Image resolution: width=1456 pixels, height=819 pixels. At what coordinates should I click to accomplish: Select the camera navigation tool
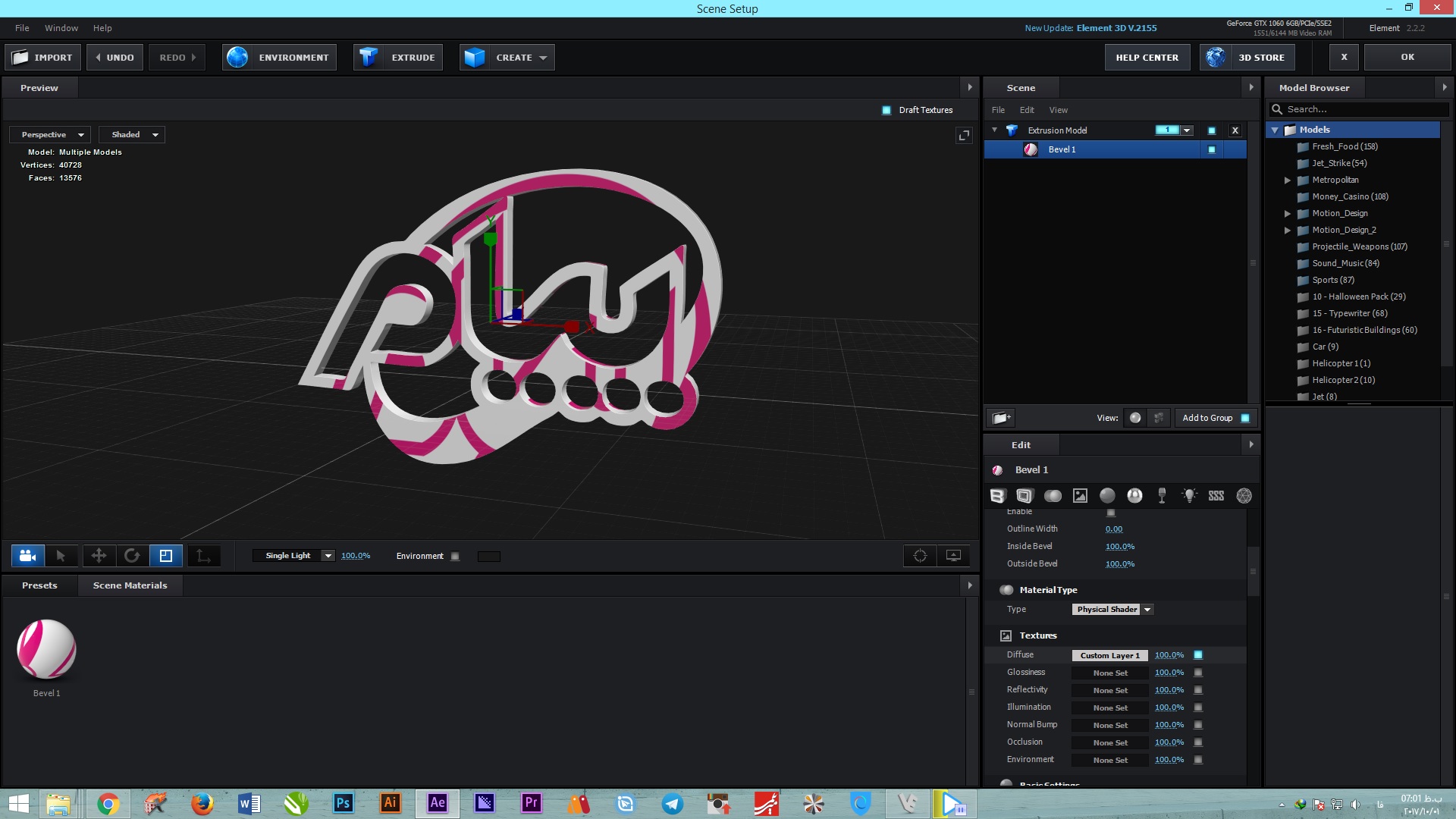[28, 556]
